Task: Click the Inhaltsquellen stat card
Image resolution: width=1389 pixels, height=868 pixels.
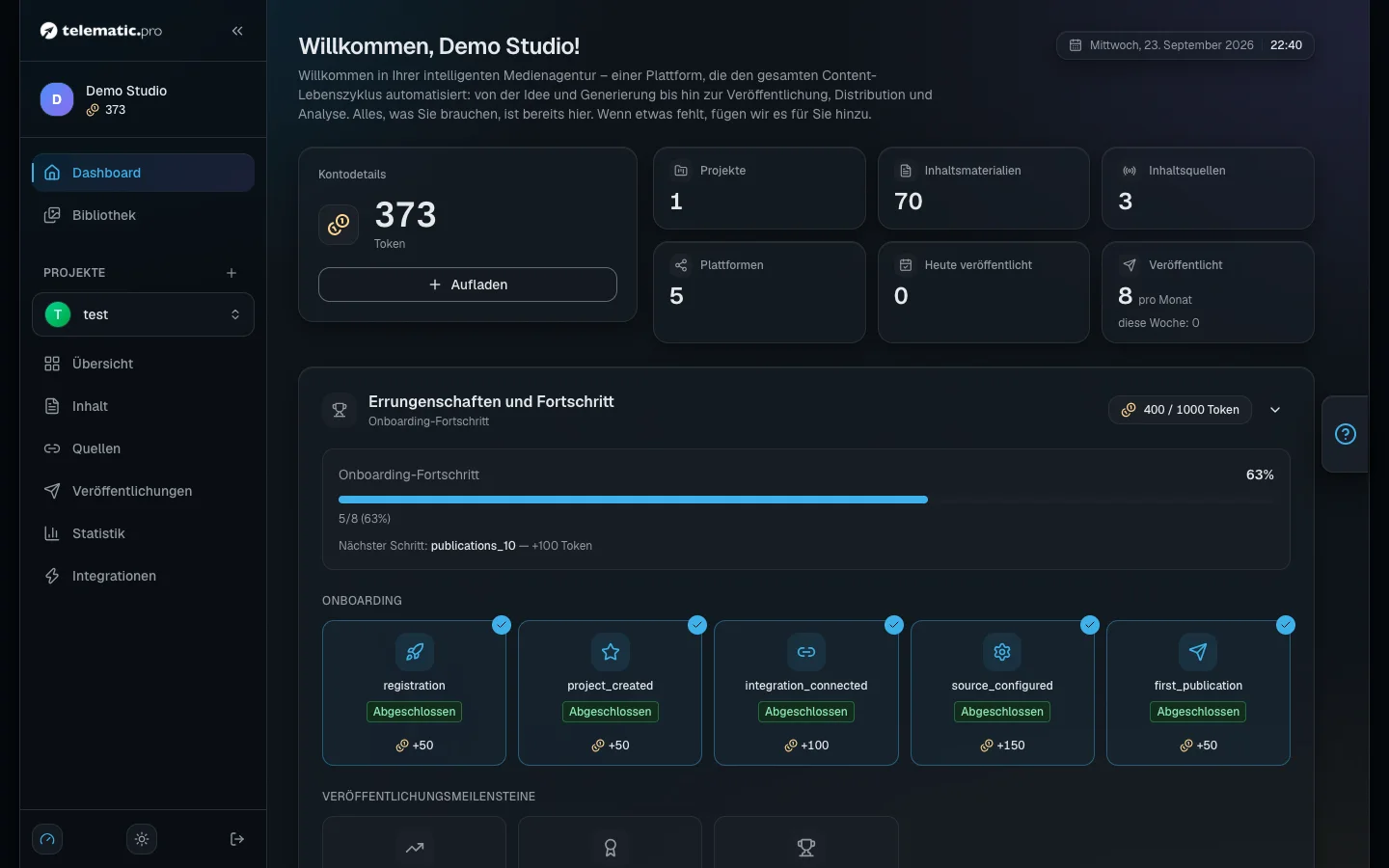Action: [1208, 188]
